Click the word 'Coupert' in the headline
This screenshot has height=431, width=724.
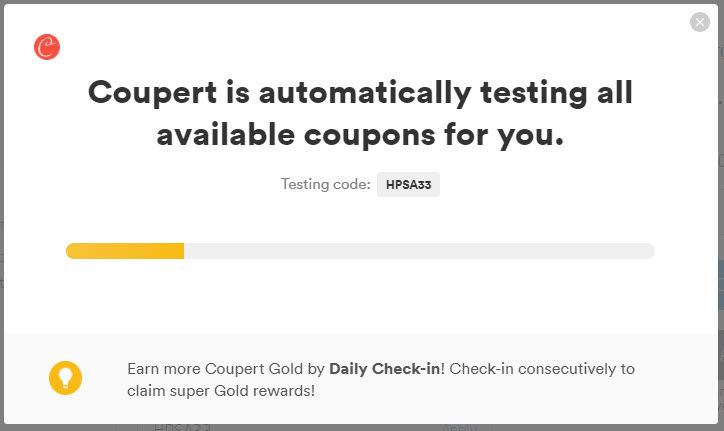point(152,93)
